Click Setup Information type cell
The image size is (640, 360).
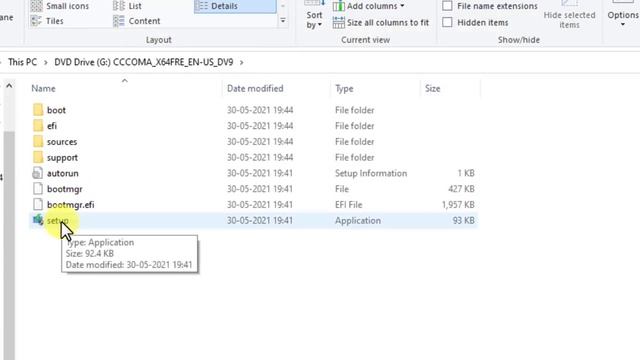click(371, 173)
